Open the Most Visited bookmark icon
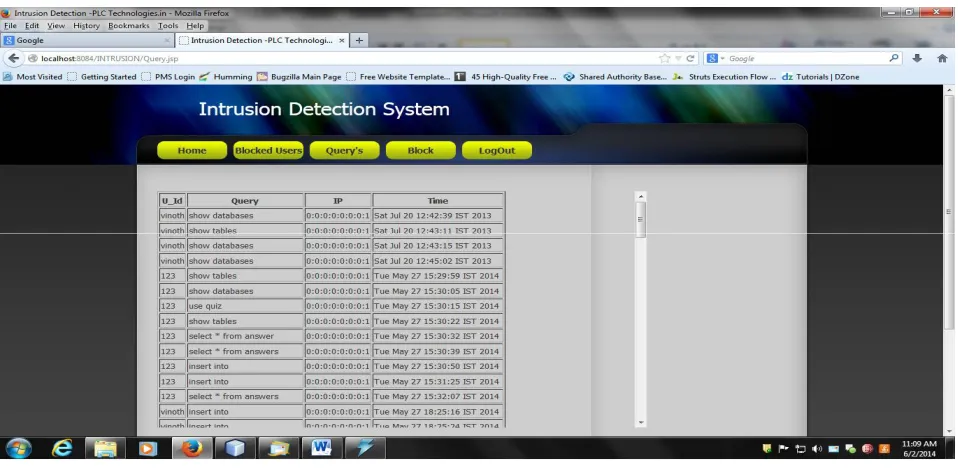This screenshot has height=476, width=958. [x=8, y=77]
